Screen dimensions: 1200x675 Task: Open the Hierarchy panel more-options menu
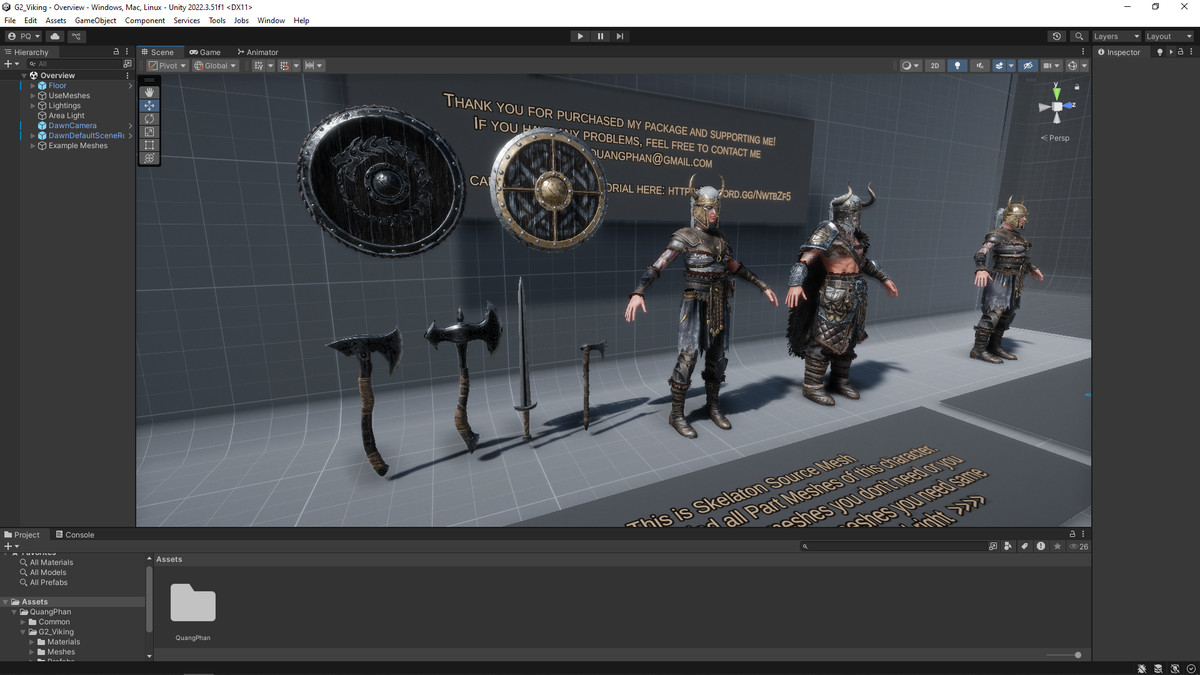[x=127, y=52]
